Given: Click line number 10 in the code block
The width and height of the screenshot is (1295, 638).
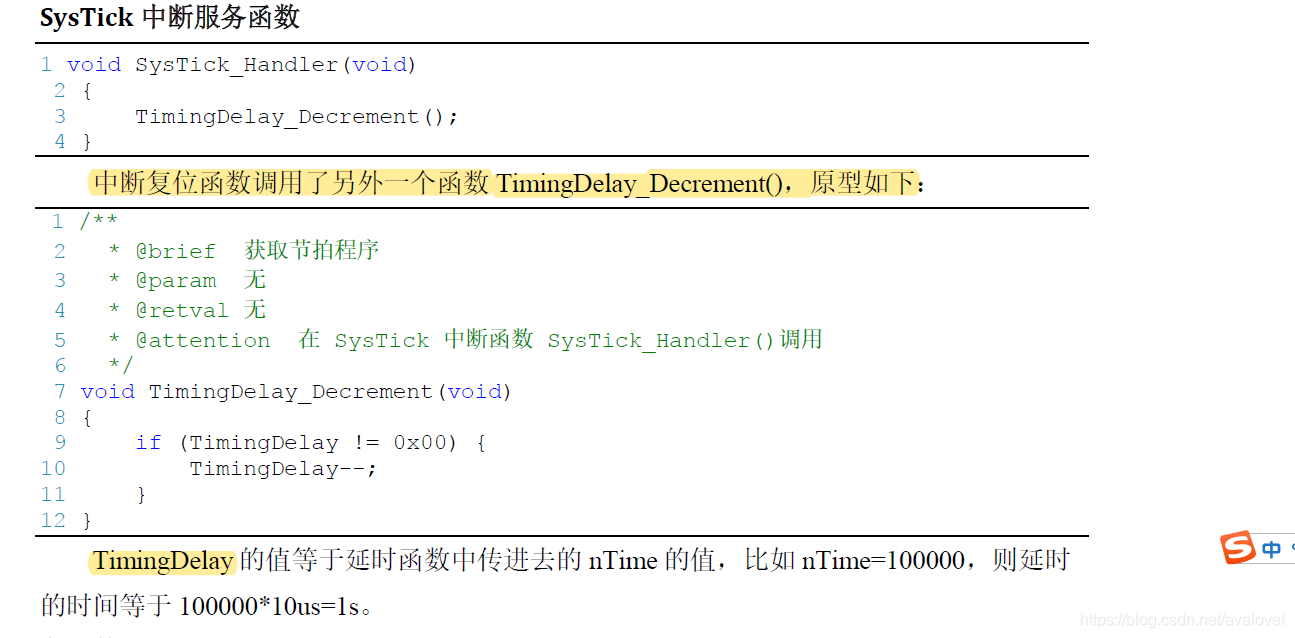Looking at the screenshot, I should click(x=53, y=469).
